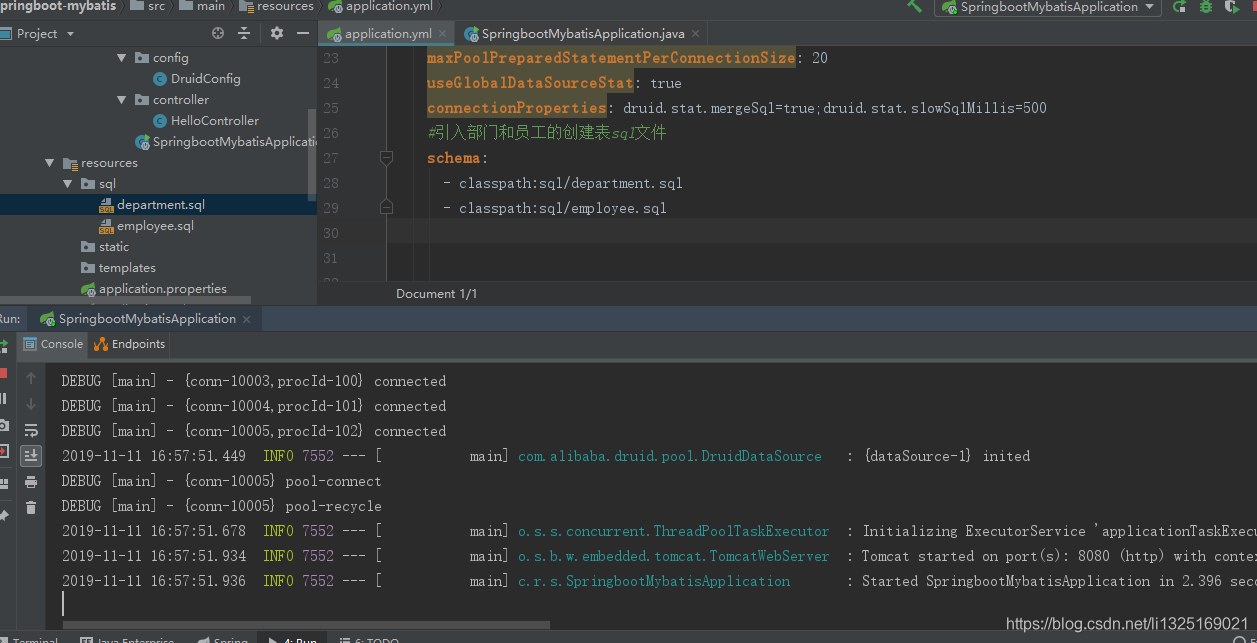Screen dimensions: 1257x643
Task: Select the templates folder
Action: coord(118,268)
